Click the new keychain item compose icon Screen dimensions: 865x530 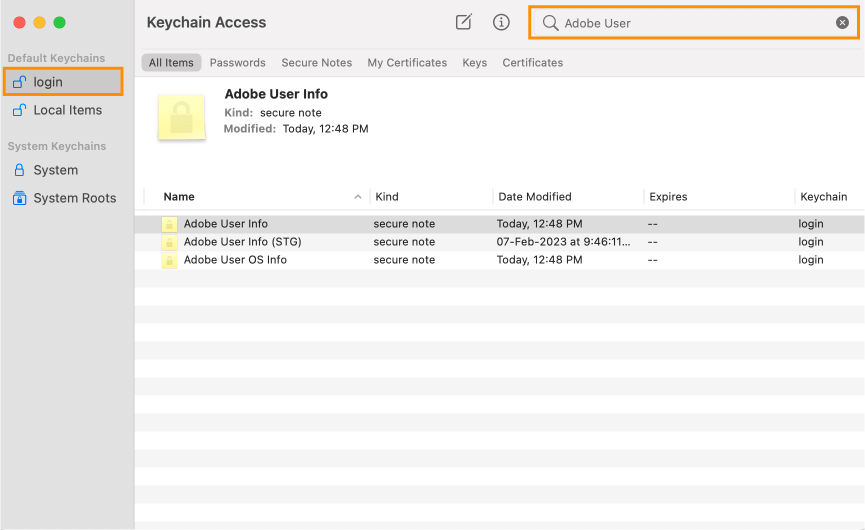click(x=463, y=22)
